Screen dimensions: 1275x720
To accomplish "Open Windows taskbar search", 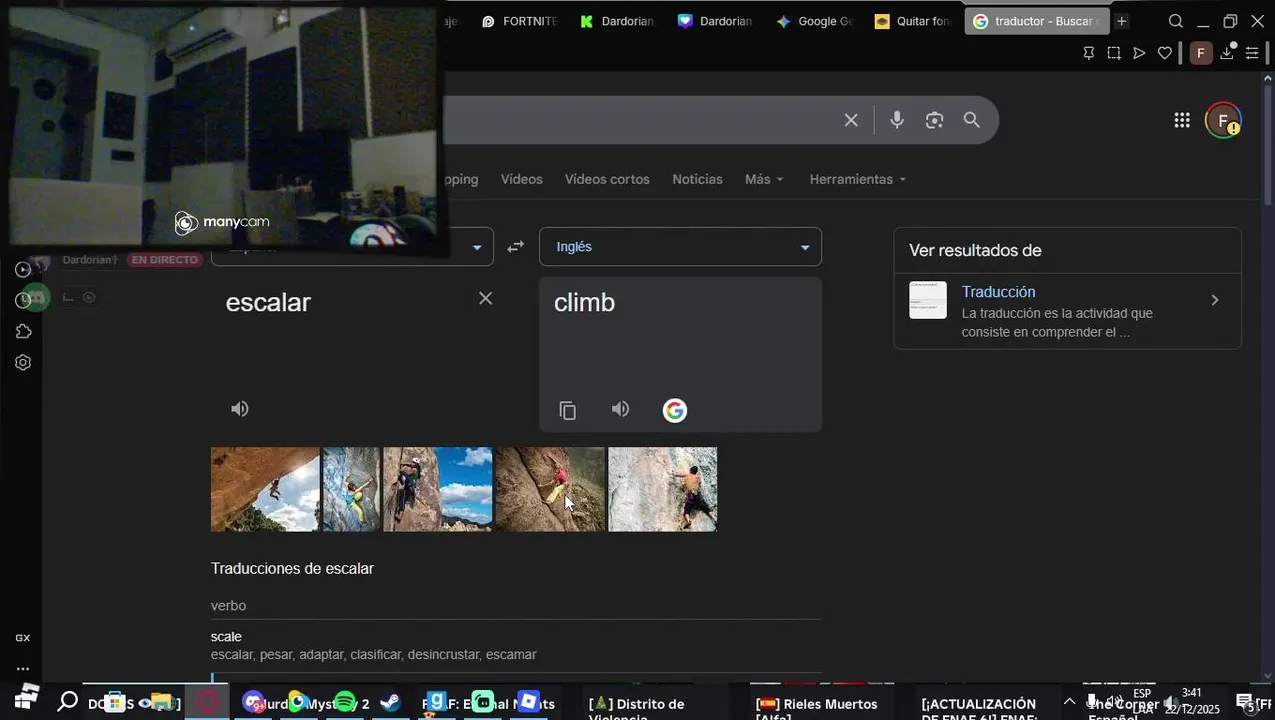I will tap(68, 701).
